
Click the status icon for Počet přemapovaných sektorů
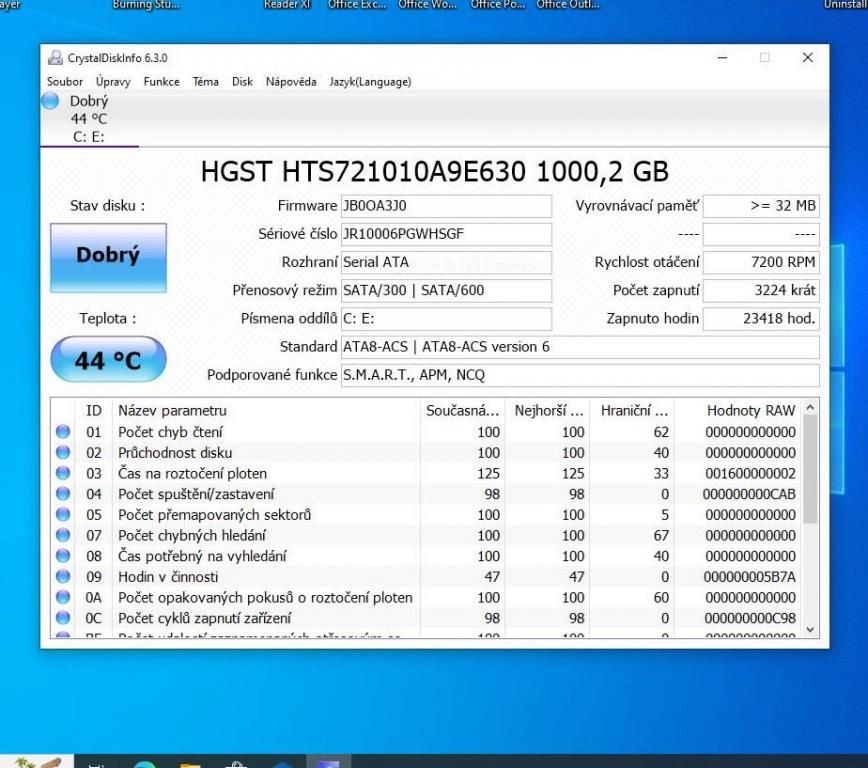tap(63, 515)
